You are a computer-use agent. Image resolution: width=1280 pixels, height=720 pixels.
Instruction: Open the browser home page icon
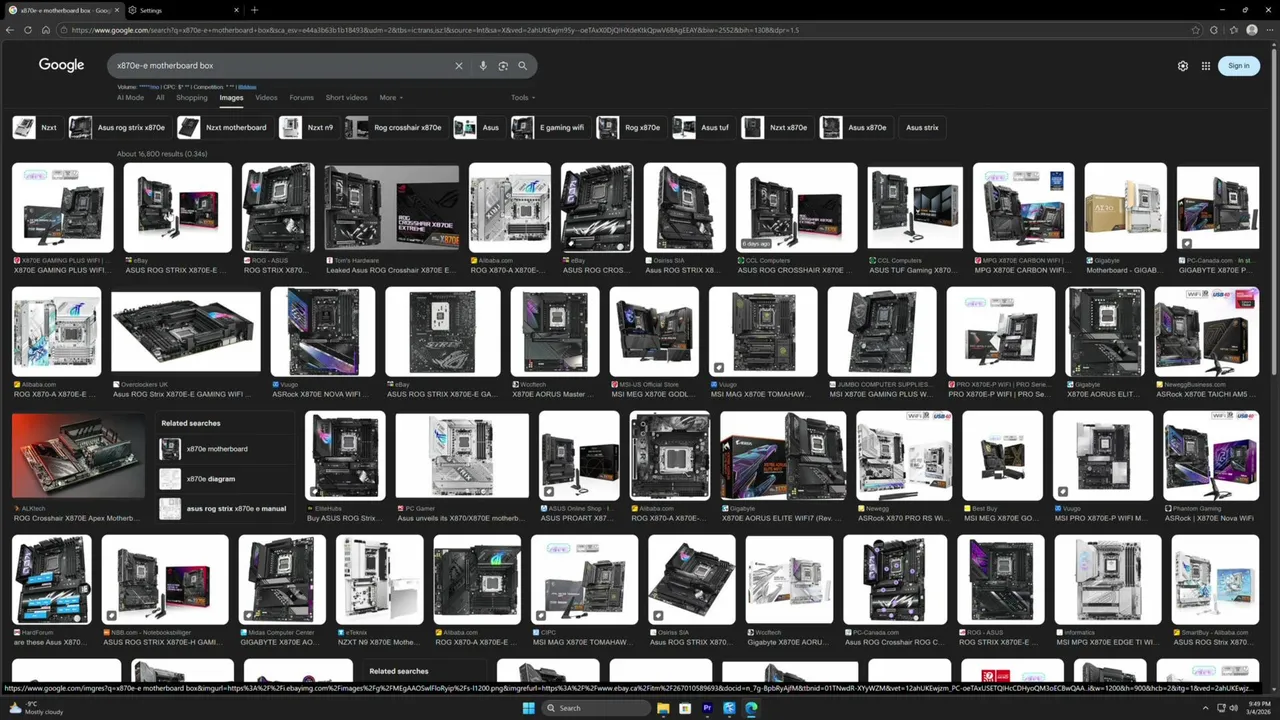(47, 30)
